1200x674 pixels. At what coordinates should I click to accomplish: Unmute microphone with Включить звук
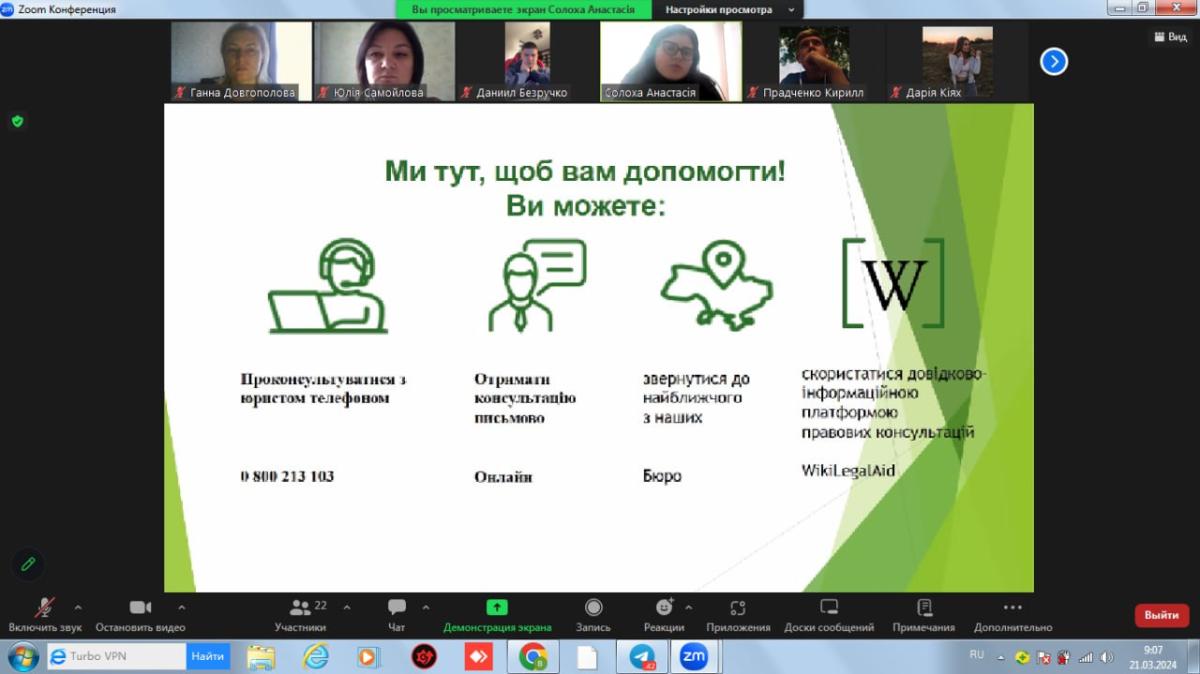coord(45,608)
